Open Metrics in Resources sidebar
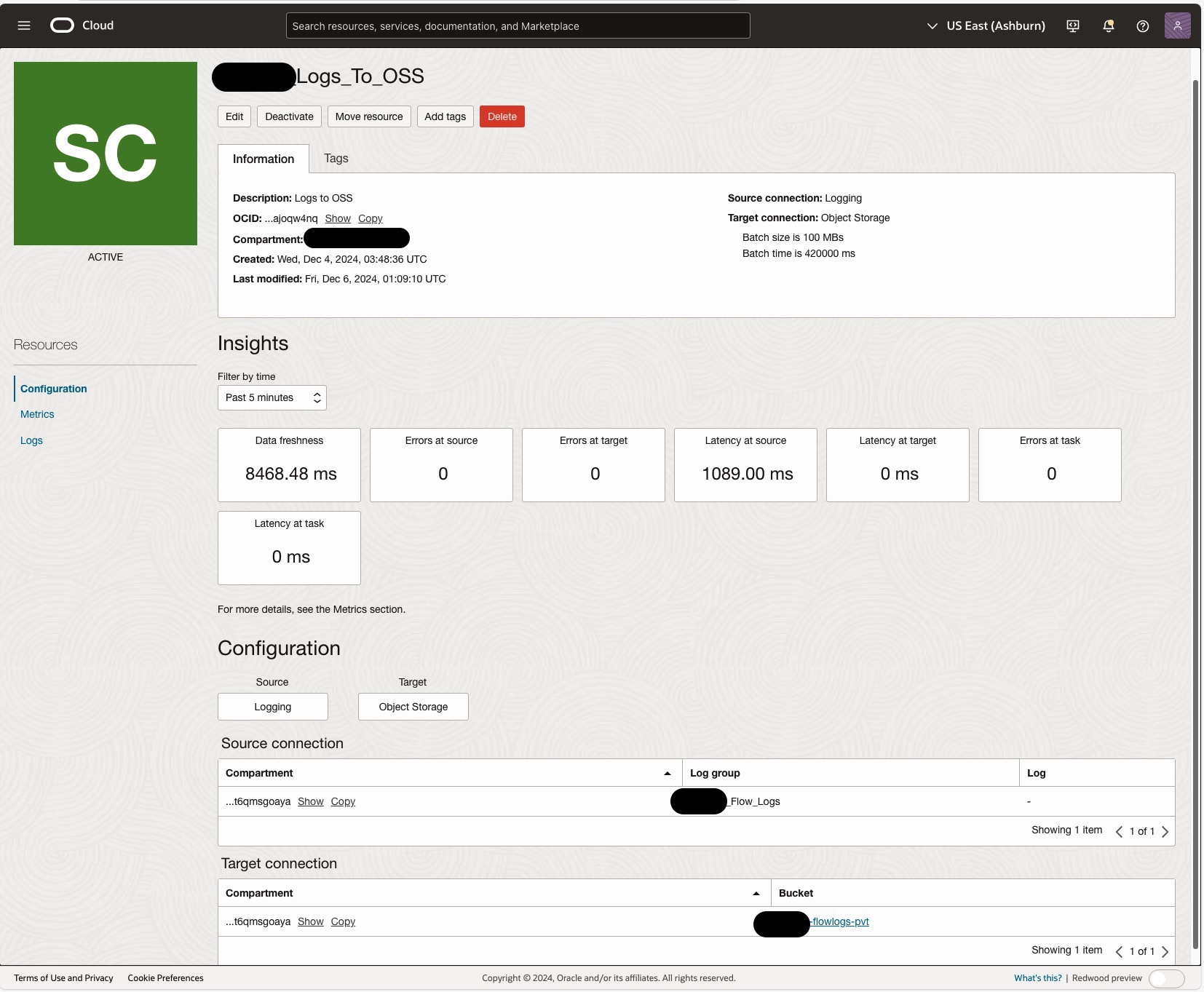The height and width of the screenshot is (992, 1204). 37,414
